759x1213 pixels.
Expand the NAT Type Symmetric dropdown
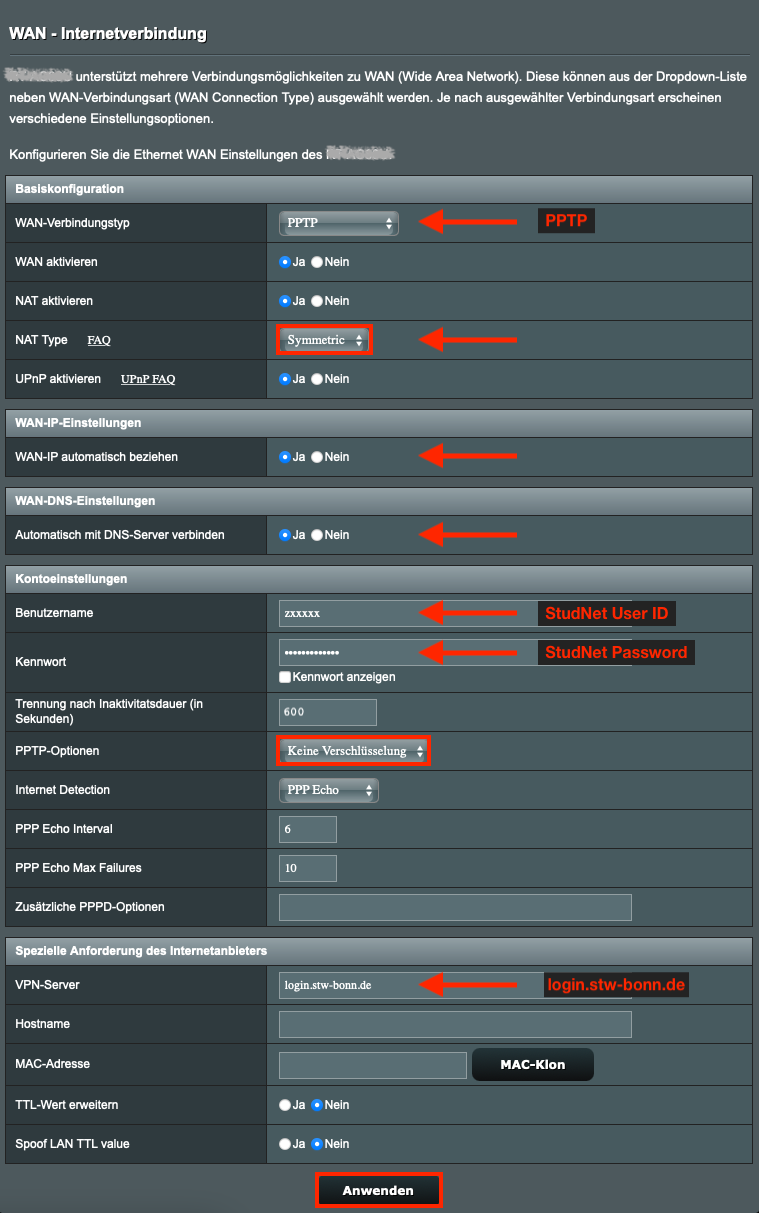click(x=324, y=340)
